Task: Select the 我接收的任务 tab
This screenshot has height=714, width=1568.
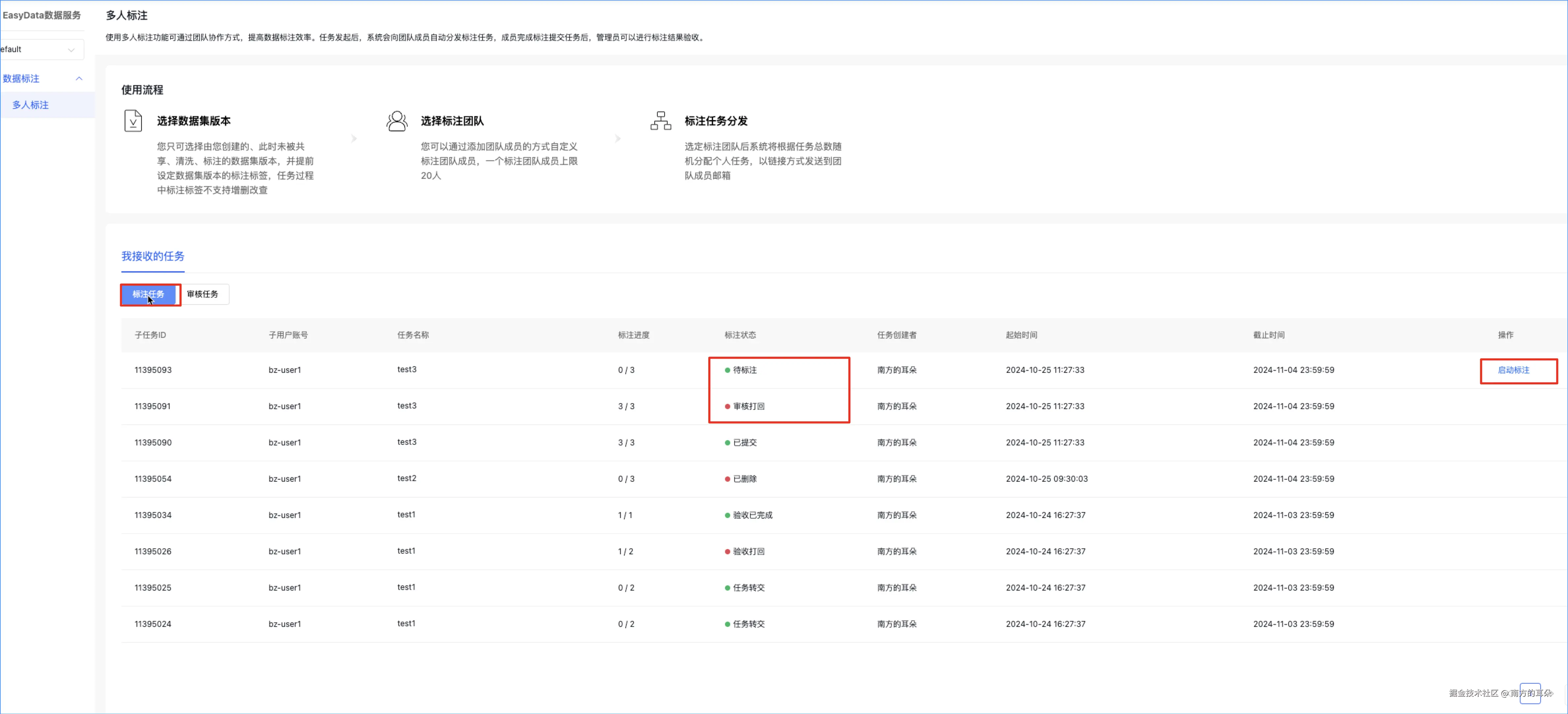Action: 153,256
